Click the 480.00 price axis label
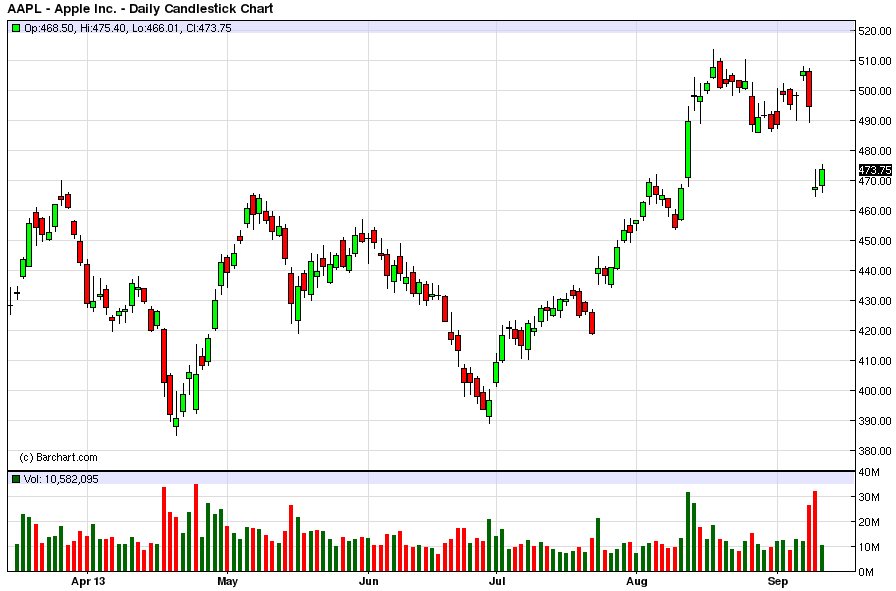Screen dimensions: 896x591 pos(875,151)
